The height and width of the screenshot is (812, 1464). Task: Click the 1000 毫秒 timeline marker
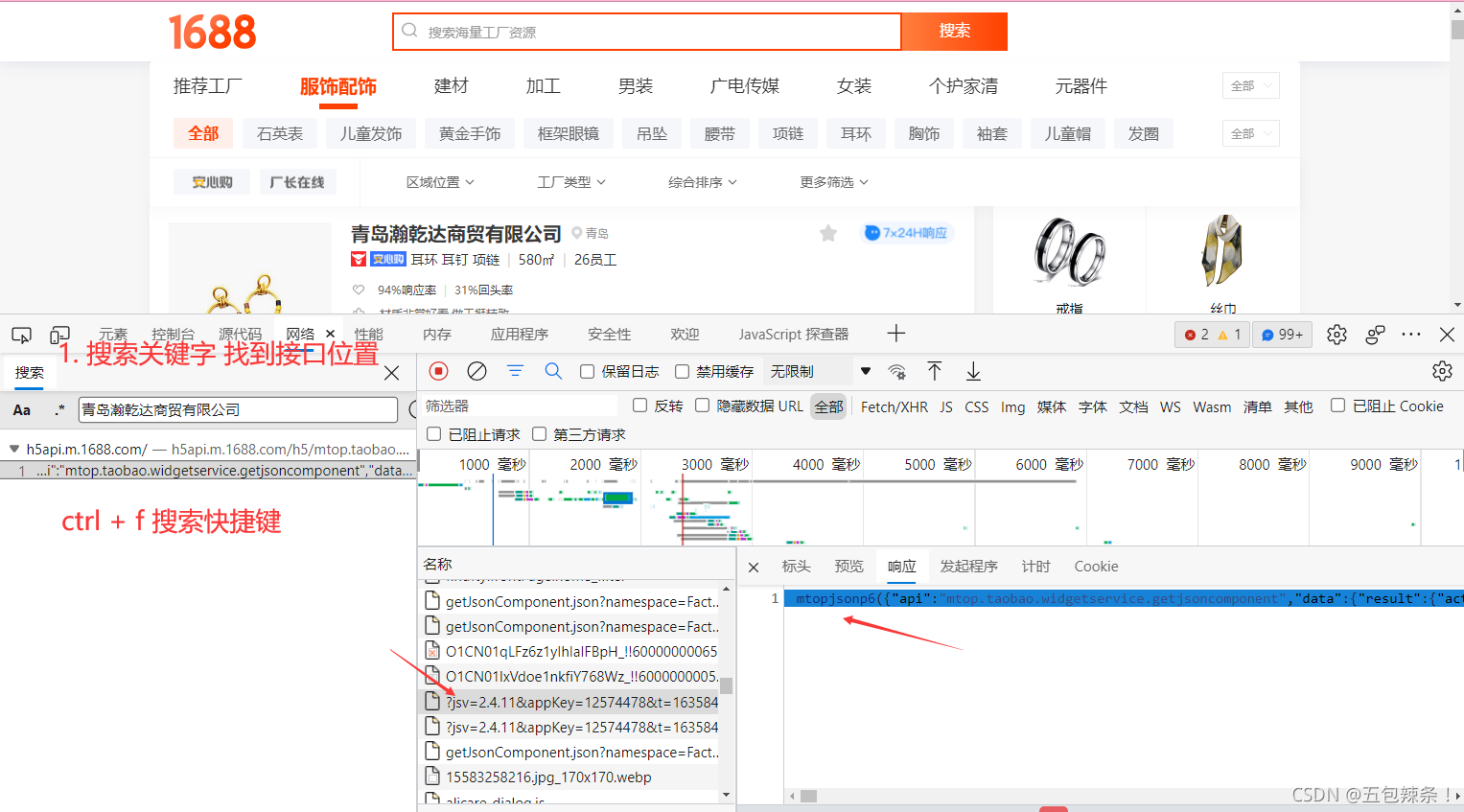tap(492, 464)
